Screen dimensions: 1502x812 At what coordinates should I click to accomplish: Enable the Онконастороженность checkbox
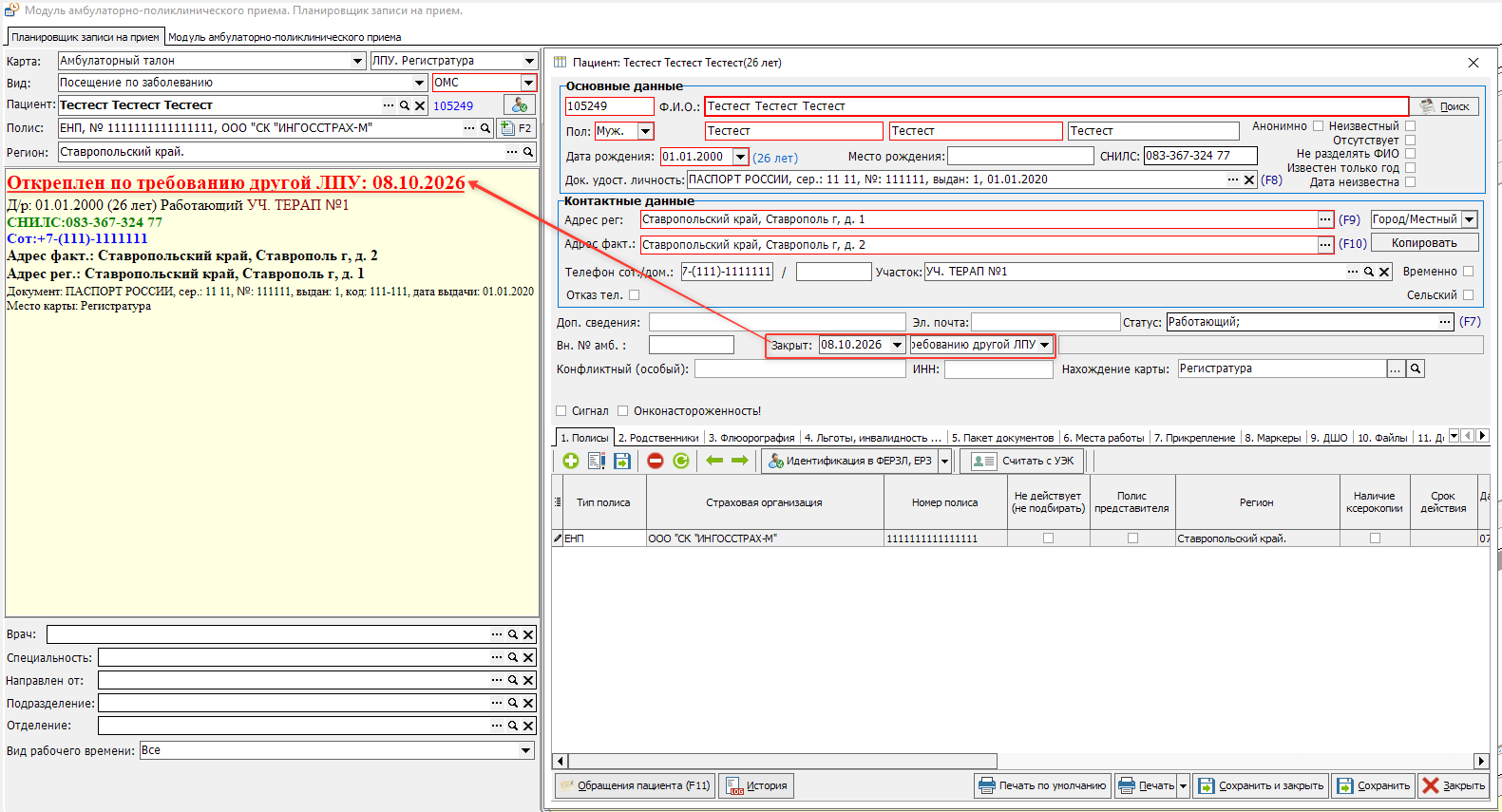[623, 411]
